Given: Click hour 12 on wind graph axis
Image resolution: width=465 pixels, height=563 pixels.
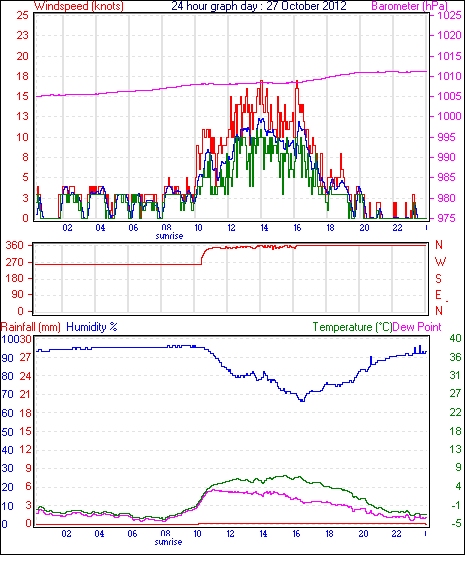Looking at the screenshot, I should pyautogui.click(x=231, y=228).
